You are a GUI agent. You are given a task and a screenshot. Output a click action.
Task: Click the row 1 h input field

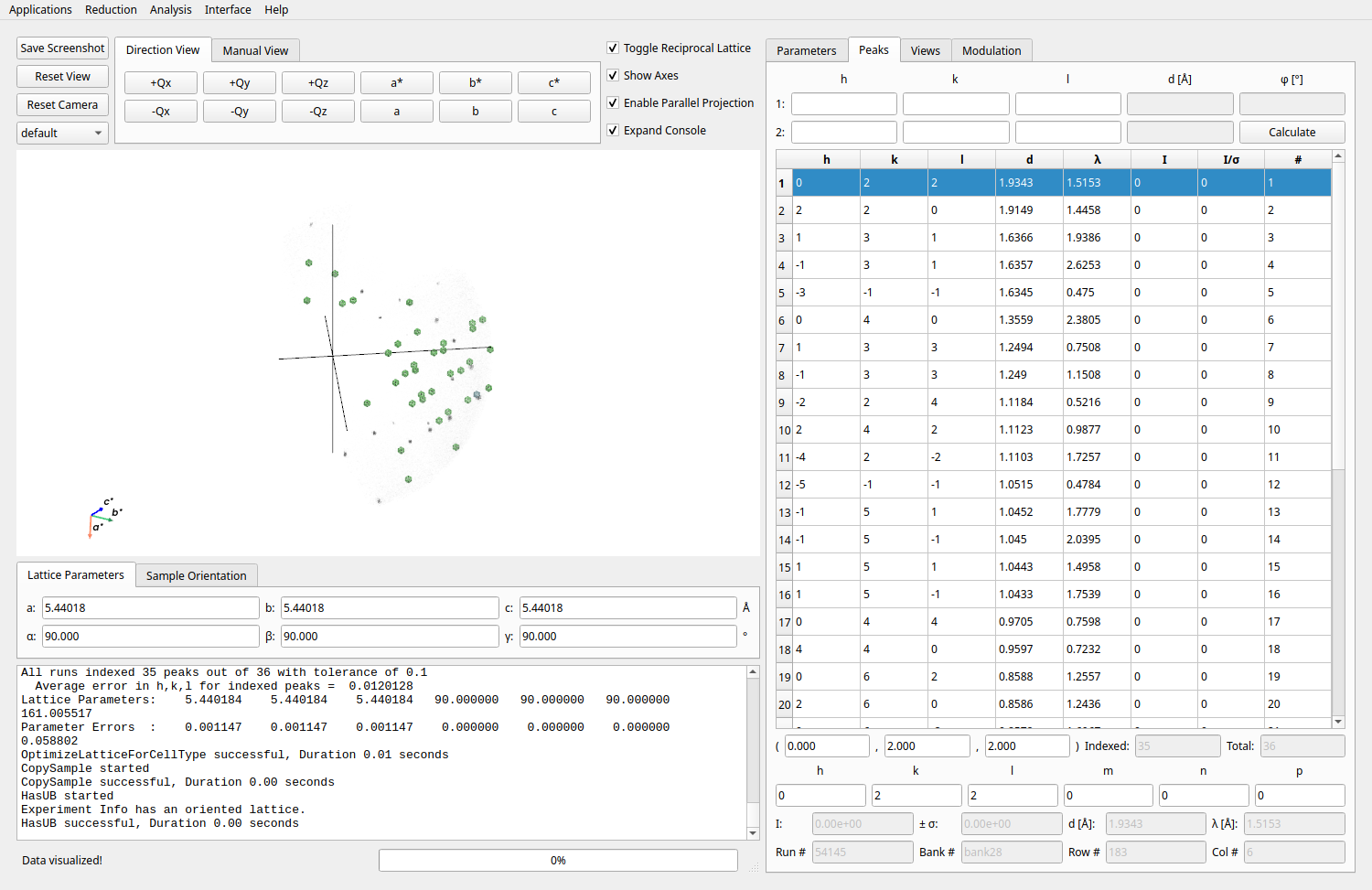point(844,104)
